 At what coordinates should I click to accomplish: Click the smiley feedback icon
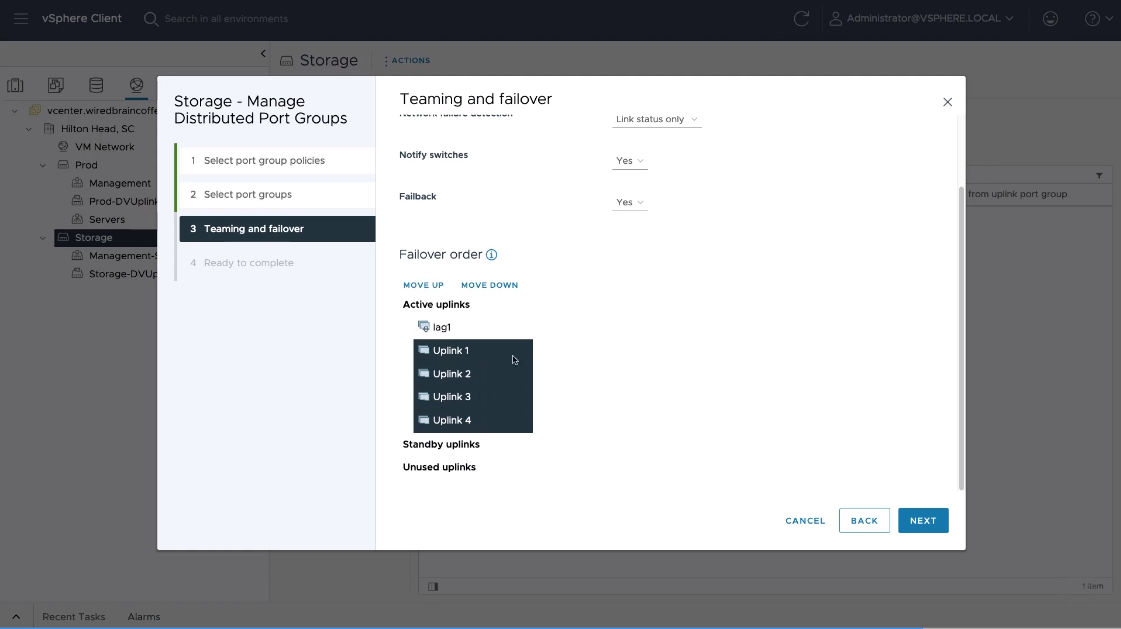coord(1050,18)
